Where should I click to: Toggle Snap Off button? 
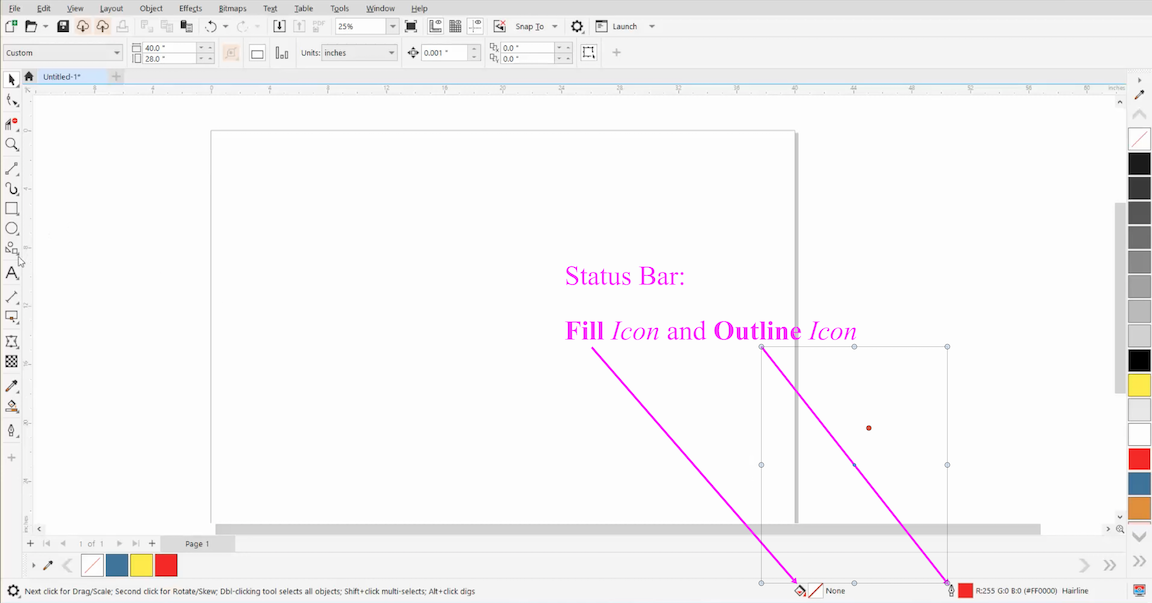500,27
